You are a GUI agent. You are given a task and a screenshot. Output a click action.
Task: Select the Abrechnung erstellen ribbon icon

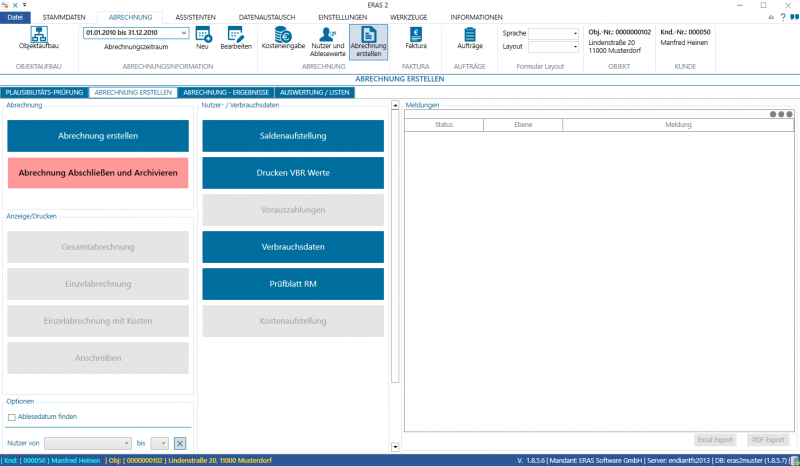(x=368, y=42)
